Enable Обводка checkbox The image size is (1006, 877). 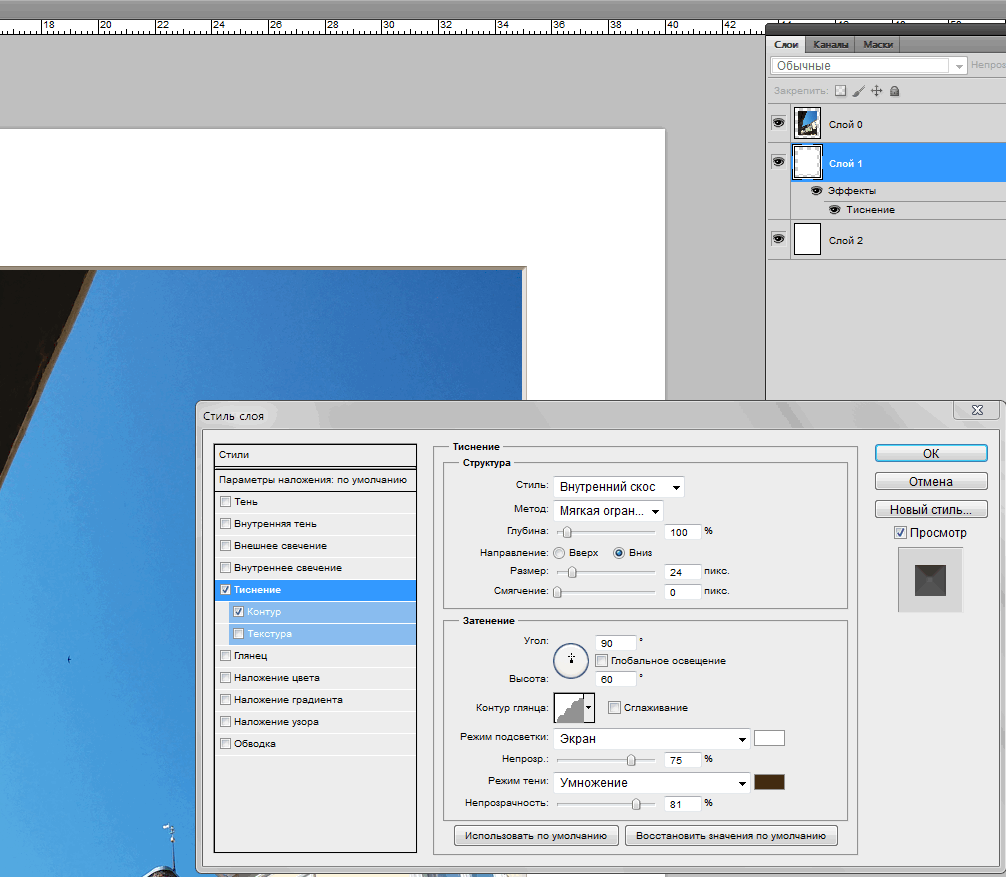click(225, 744)
